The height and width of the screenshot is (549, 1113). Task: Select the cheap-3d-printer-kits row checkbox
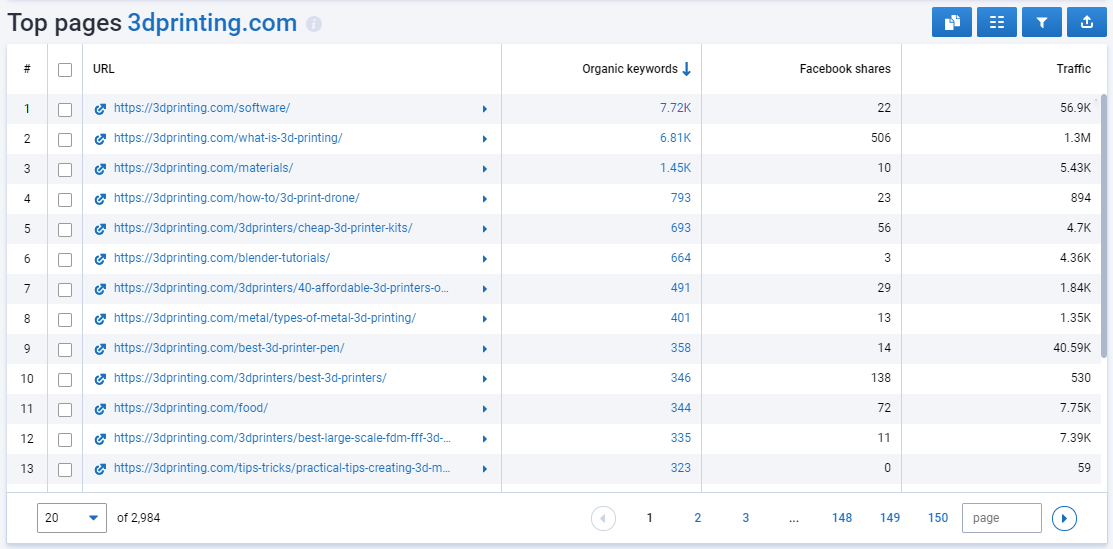tap(65, 229)
